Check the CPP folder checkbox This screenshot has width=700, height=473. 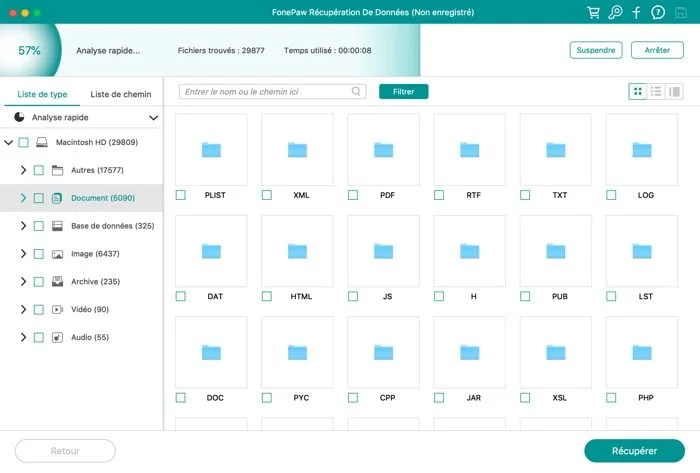[353, 398]
